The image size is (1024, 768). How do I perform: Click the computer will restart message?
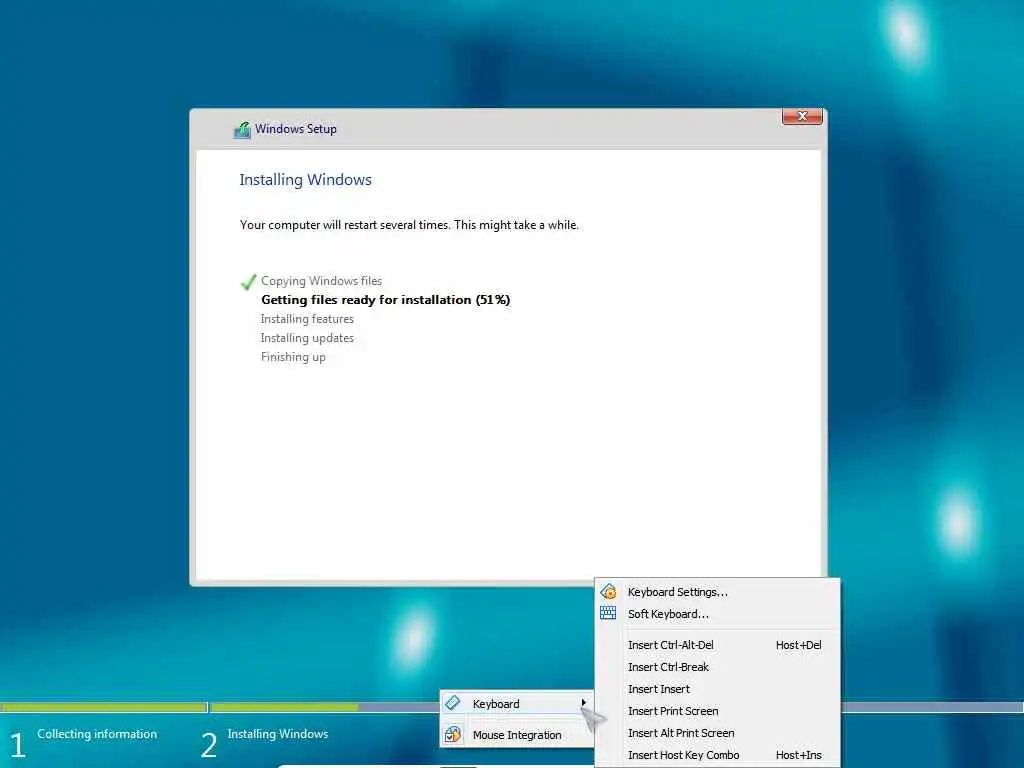click(409, 225)
